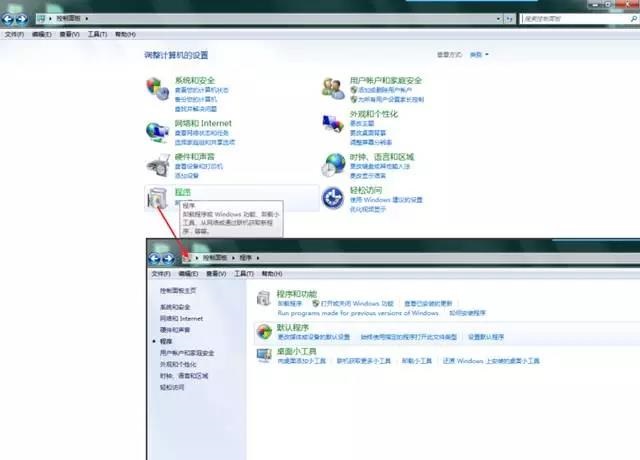Click 控制面板主页 in the lower window's sidebar
Screen dimensions: 640x460
(x=178, y=291)
